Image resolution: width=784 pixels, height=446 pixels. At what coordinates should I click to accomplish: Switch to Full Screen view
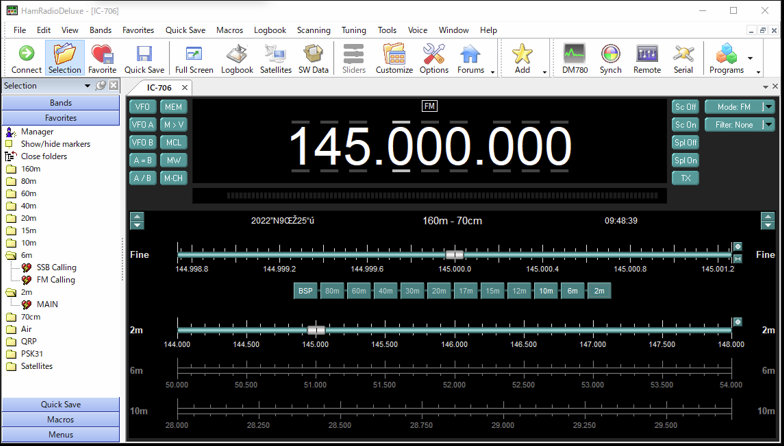point(194,58)
